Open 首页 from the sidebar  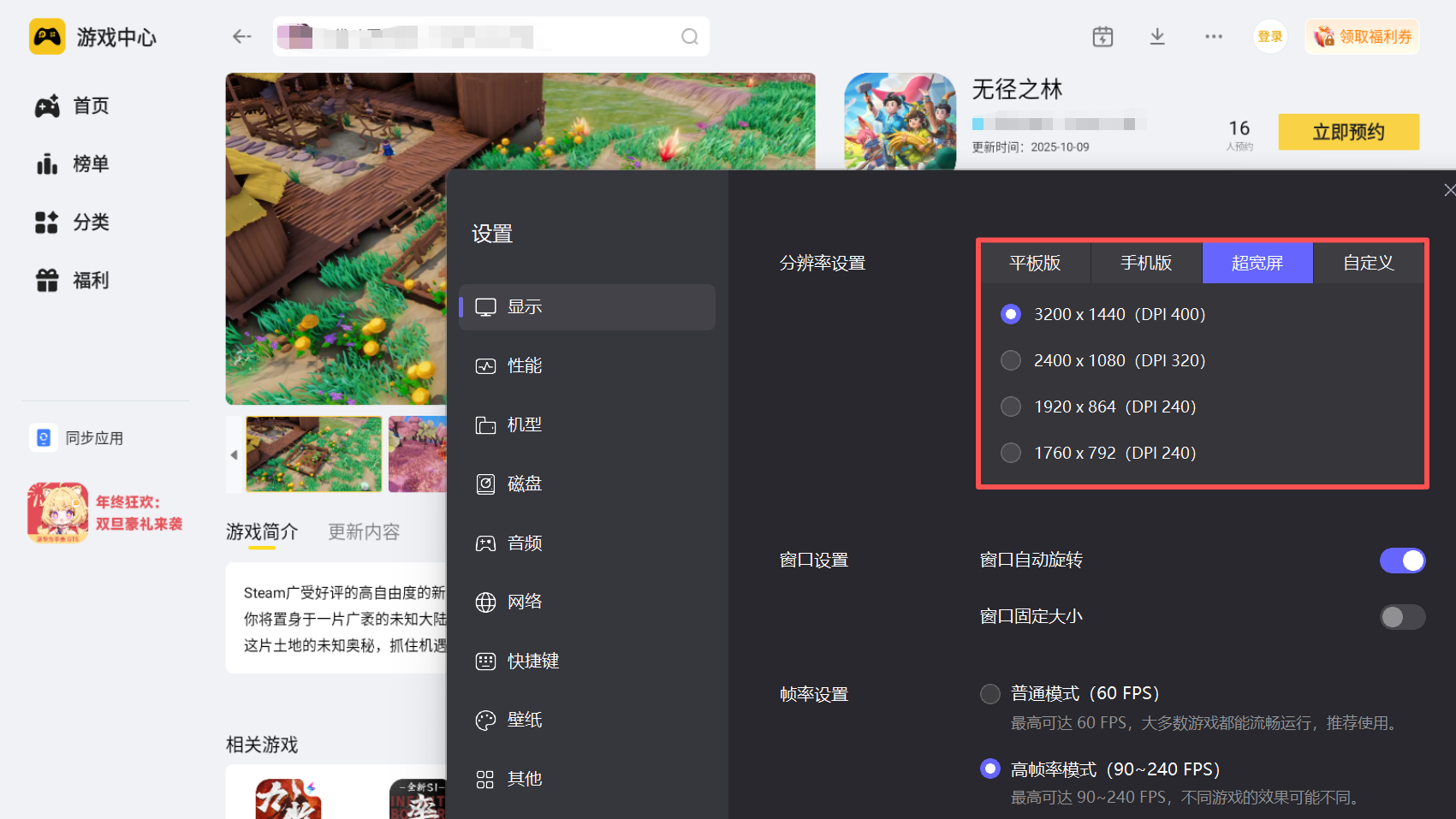tap(88, 105)
